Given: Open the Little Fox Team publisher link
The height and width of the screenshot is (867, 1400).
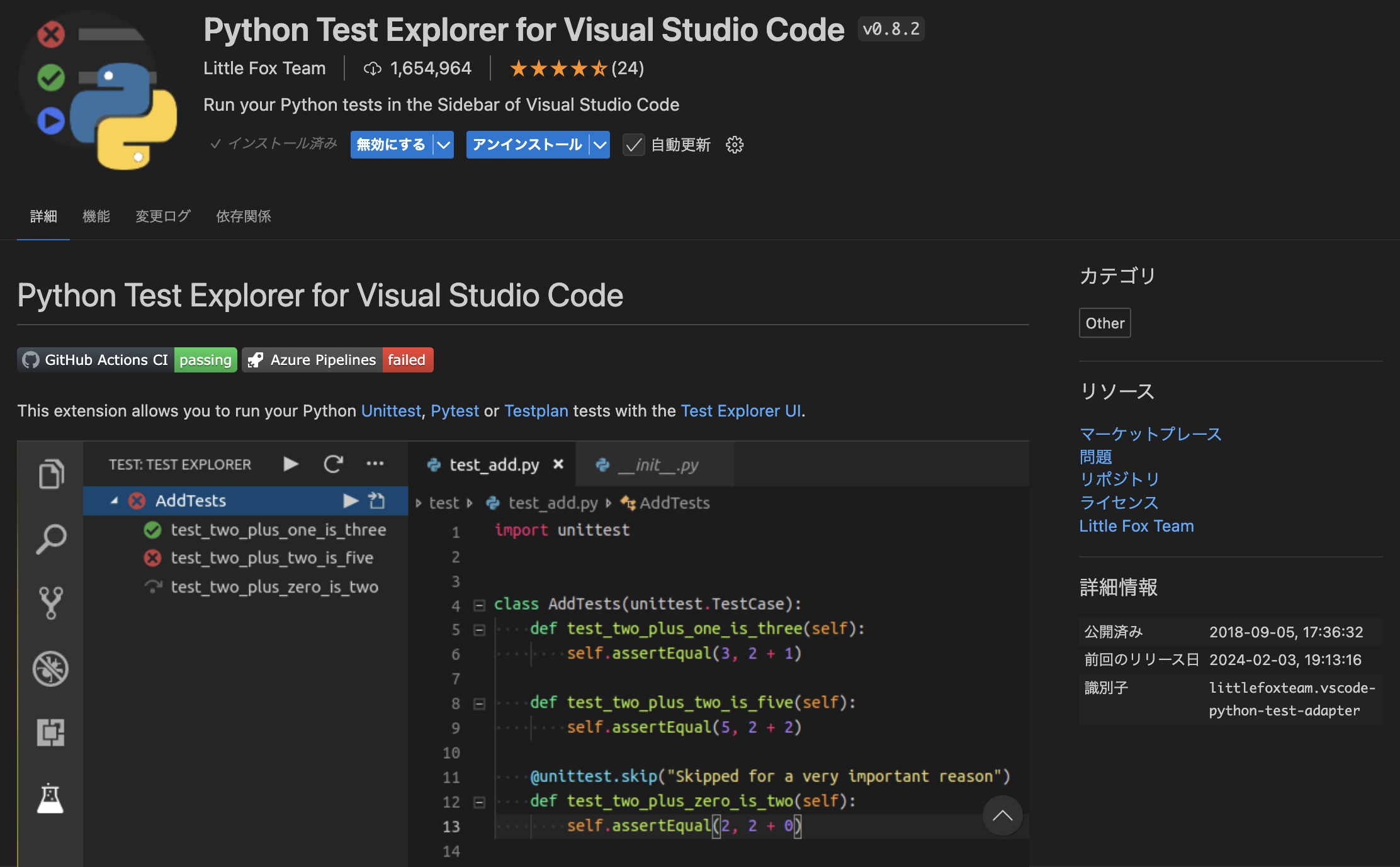Looking at the screenshot, I should (x=264, y=68).
